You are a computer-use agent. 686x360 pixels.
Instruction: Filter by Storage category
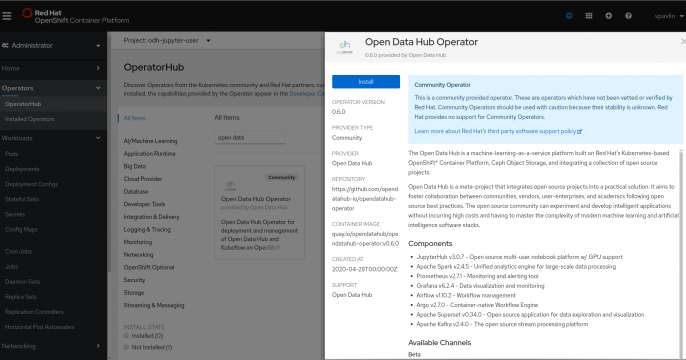tap(134, 293)
